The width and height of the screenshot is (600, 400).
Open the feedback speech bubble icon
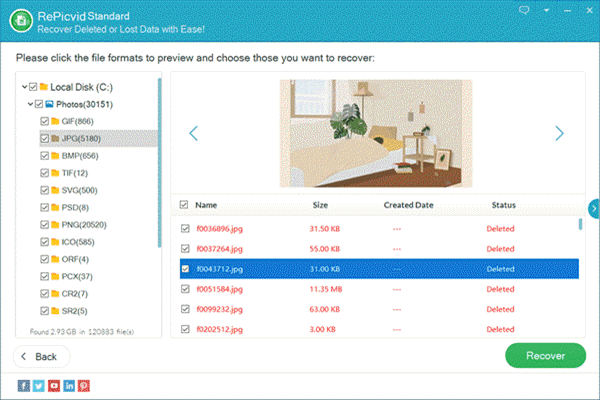pyautogui.click(x=524, y=10)
